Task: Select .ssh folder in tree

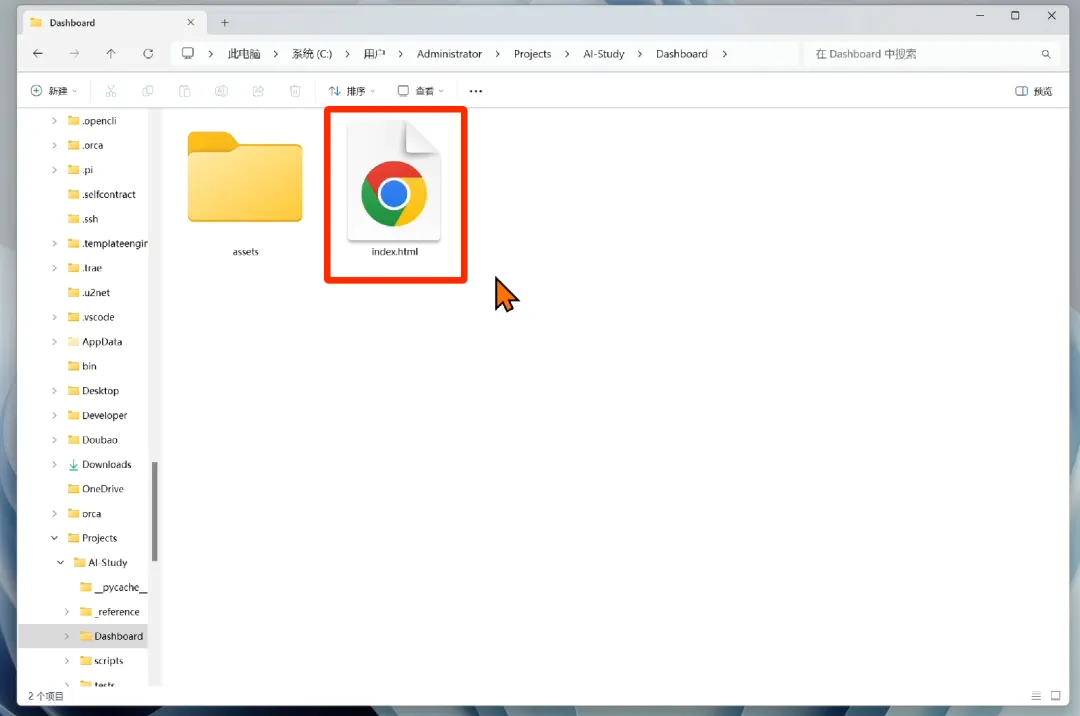Action: coord(83,219)
